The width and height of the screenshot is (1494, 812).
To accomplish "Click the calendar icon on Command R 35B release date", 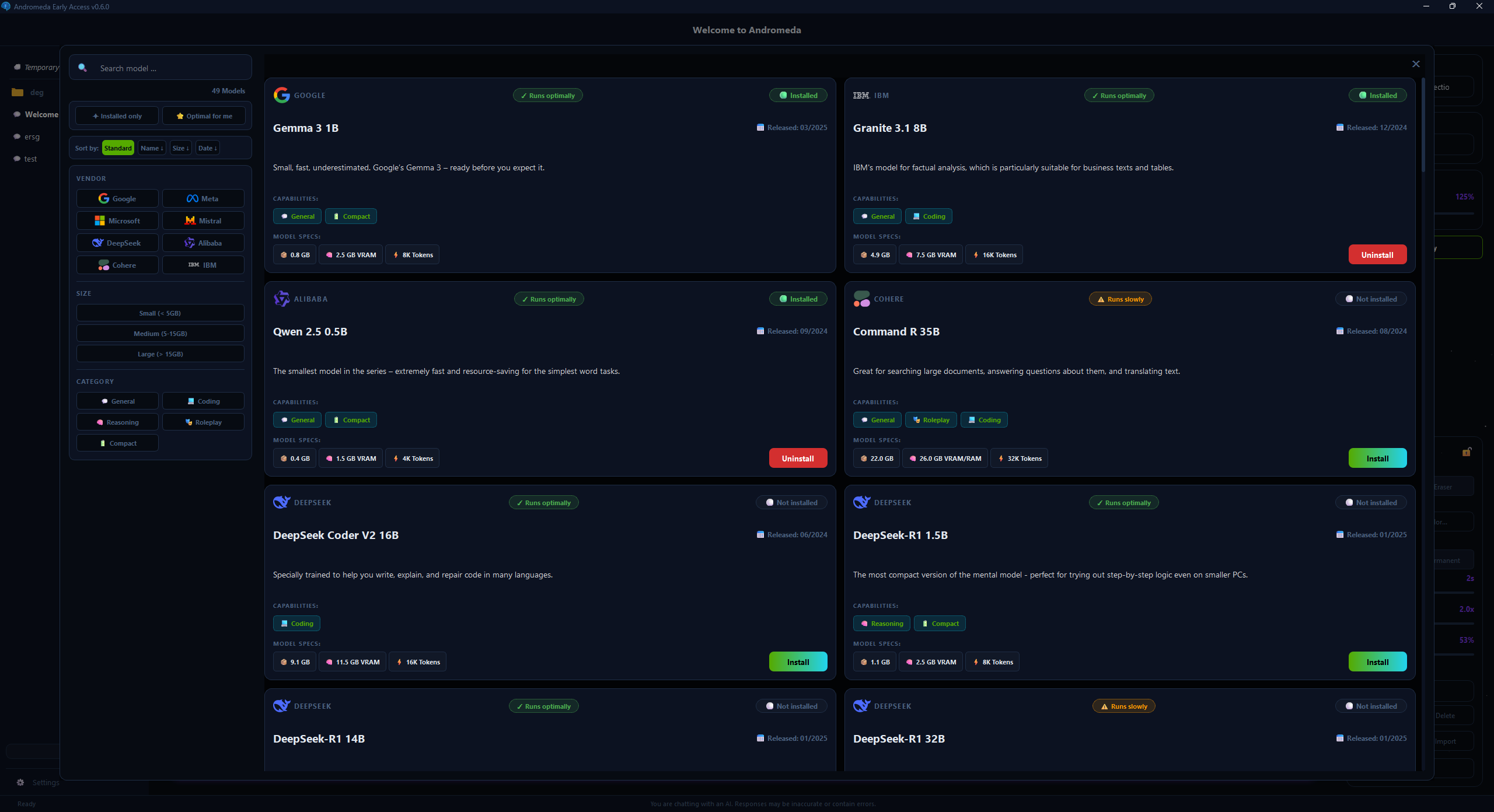I will (x=1340, y=331).
